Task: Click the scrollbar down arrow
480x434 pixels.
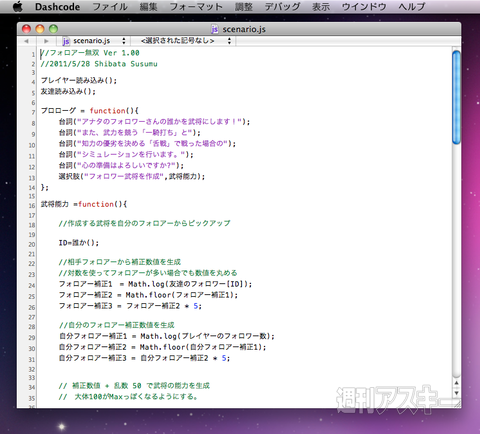Action: [457, 393]
